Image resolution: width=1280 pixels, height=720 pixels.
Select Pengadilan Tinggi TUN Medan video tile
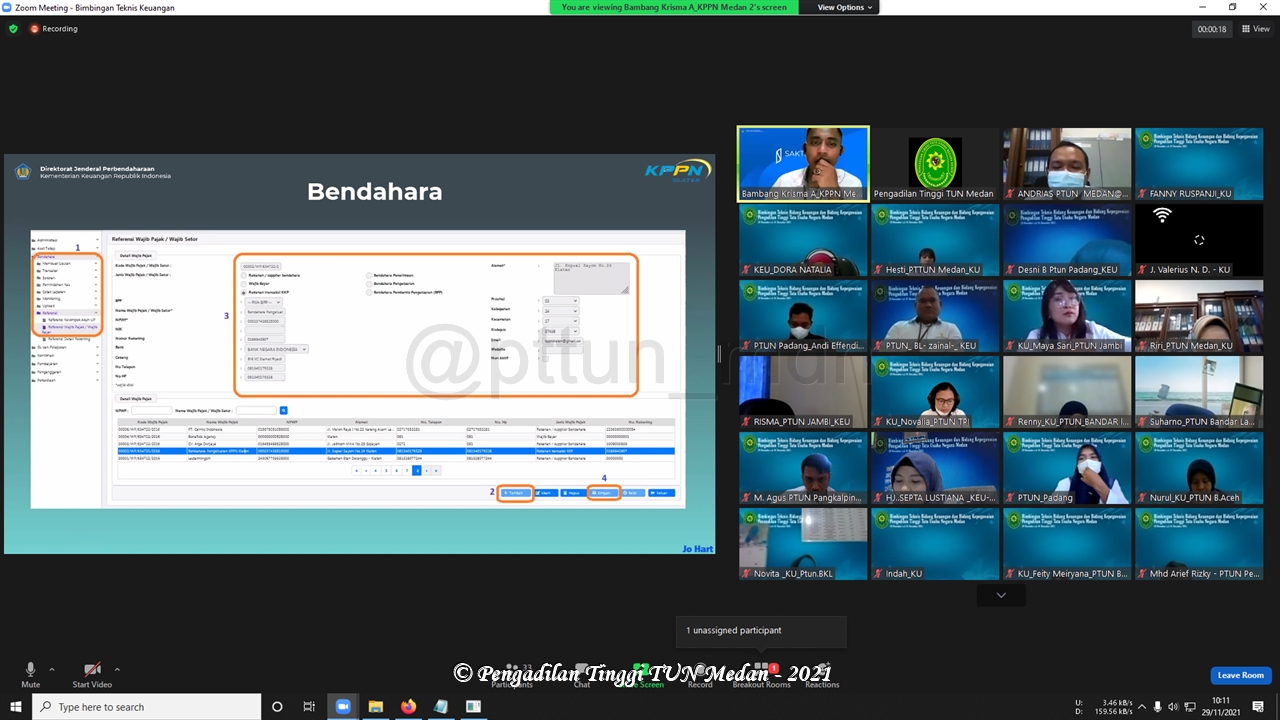tap(935, 164)
